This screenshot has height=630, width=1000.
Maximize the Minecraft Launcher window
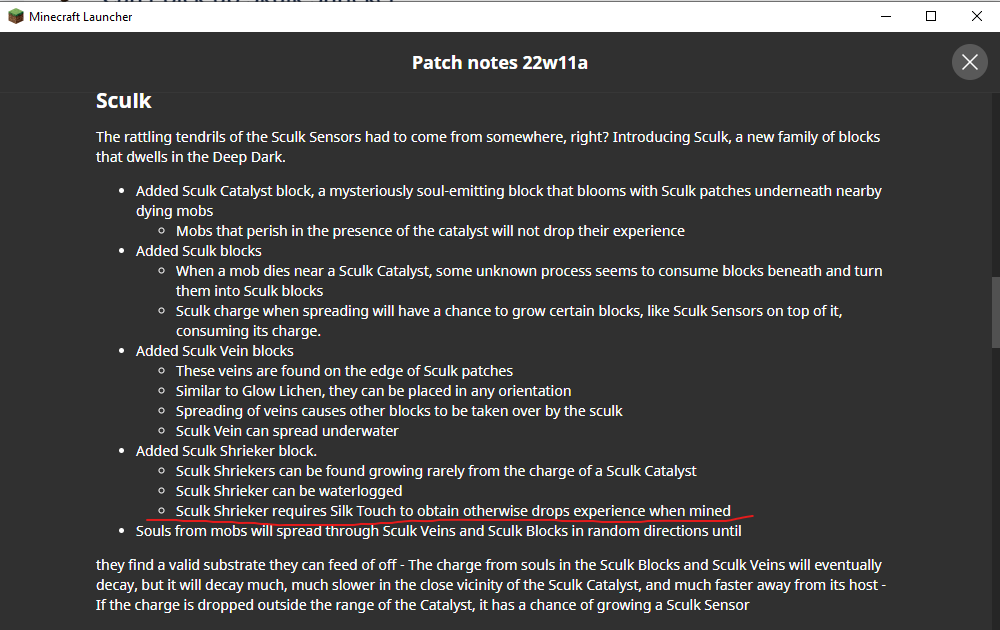931,16
